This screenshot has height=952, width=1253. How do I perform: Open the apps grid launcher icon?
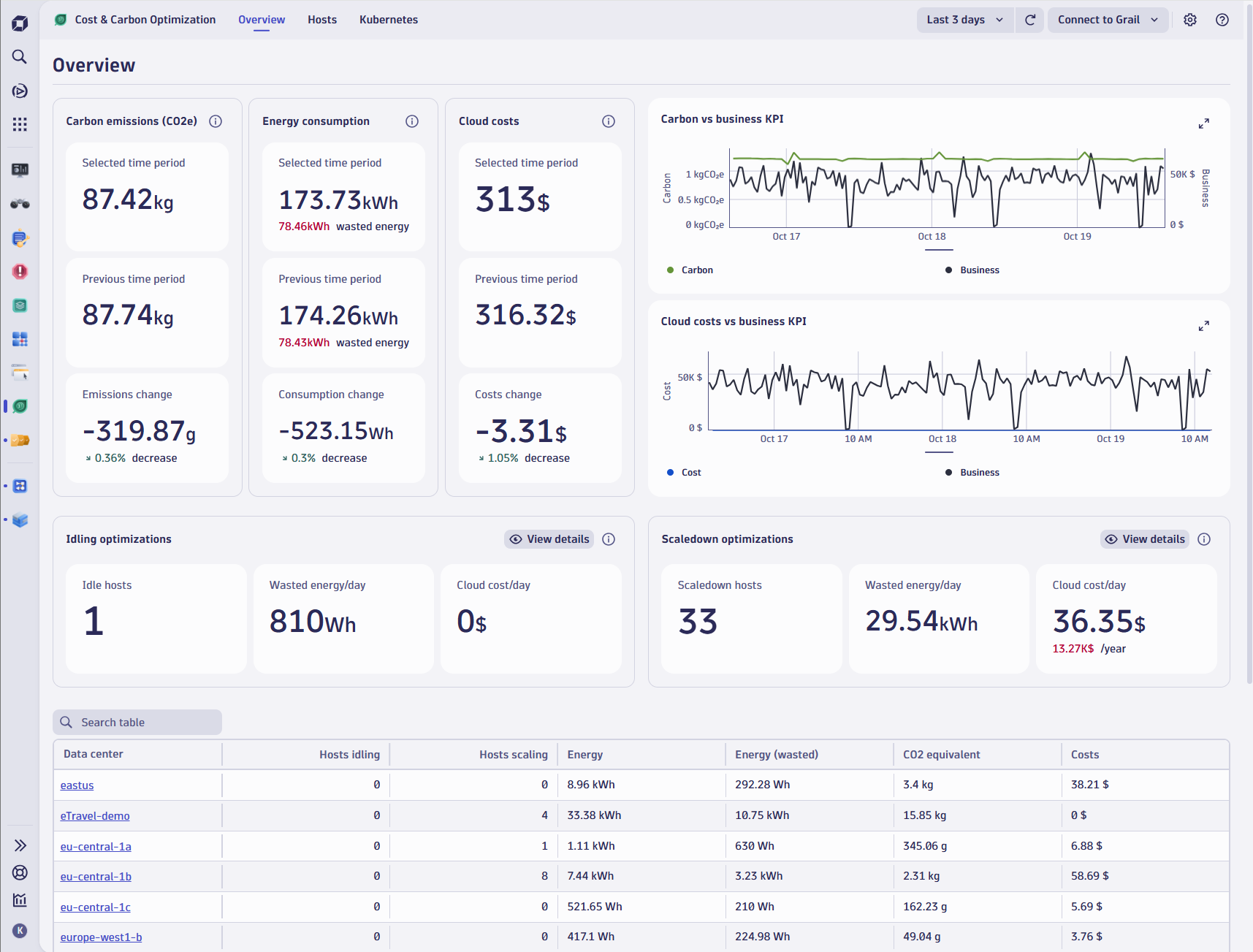click(x=20, y=124)
